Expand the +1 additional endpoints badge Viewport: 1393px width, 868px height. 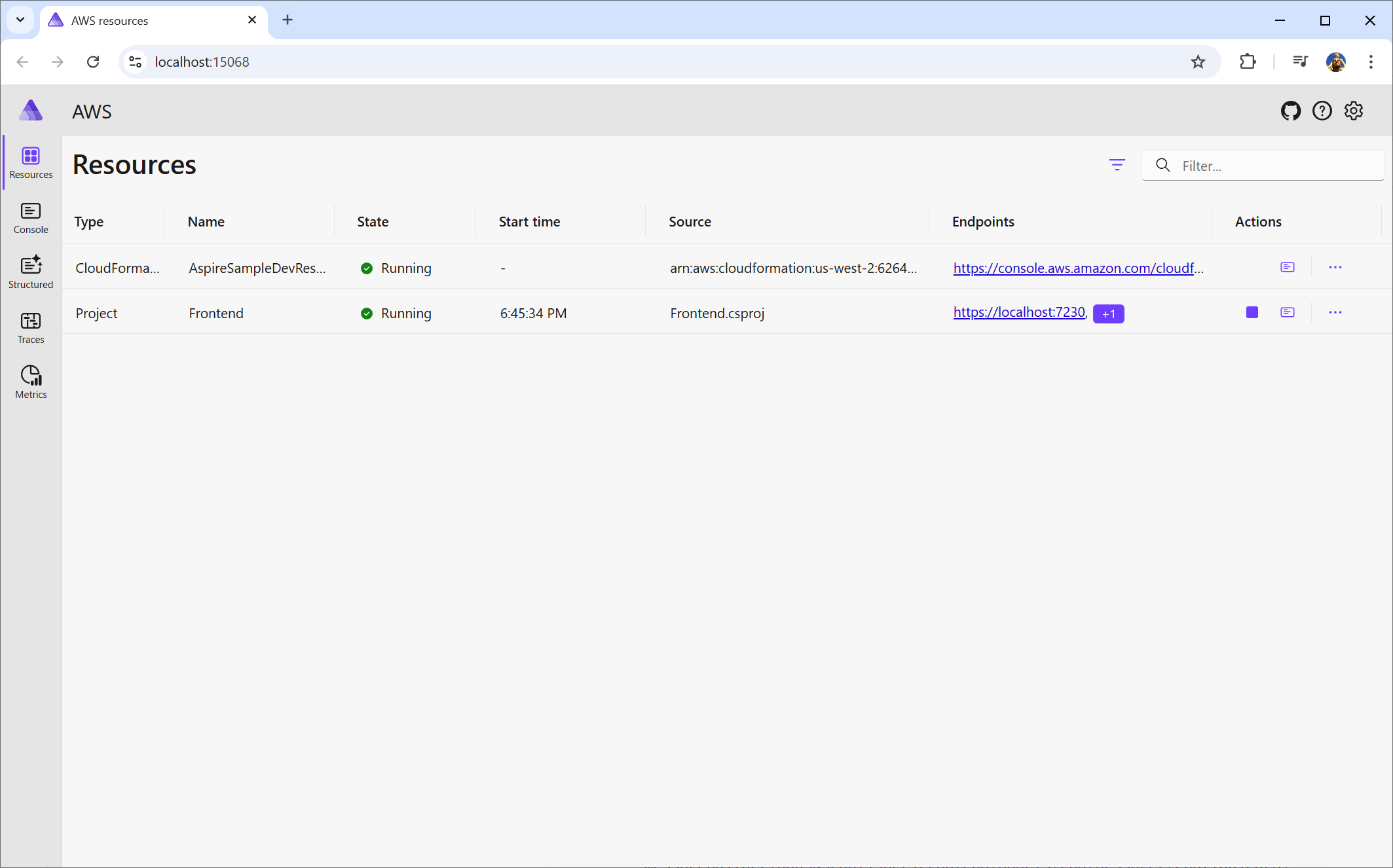(1108, 314)
